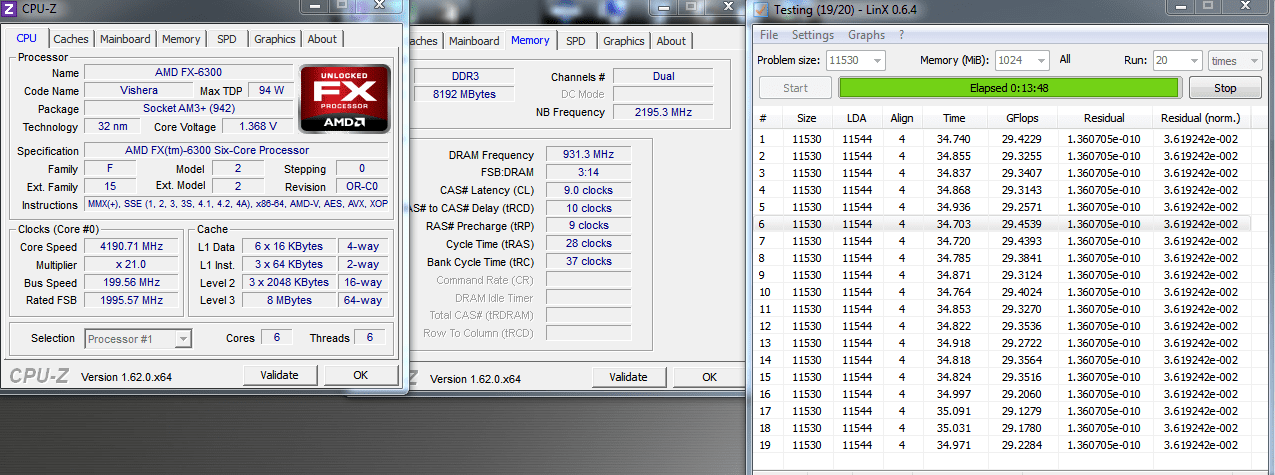Open SPD tab in rear CPU-Z window
Viewport: 1275px width, 475px height.
coord(576,41)
